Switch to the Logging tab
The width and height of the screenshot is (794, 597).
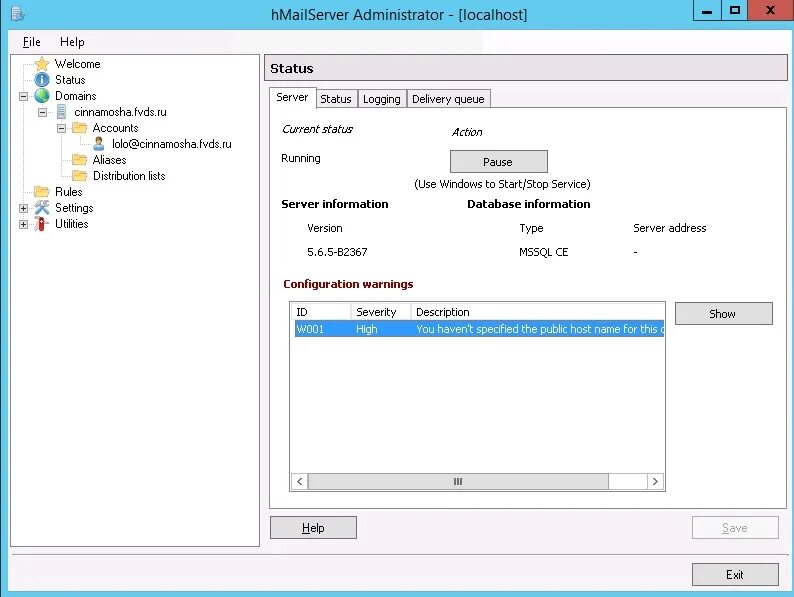382,99
